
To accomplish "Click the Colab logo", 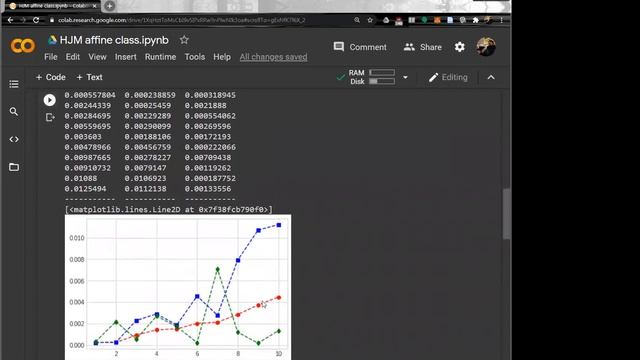I will tap(22, 46).
